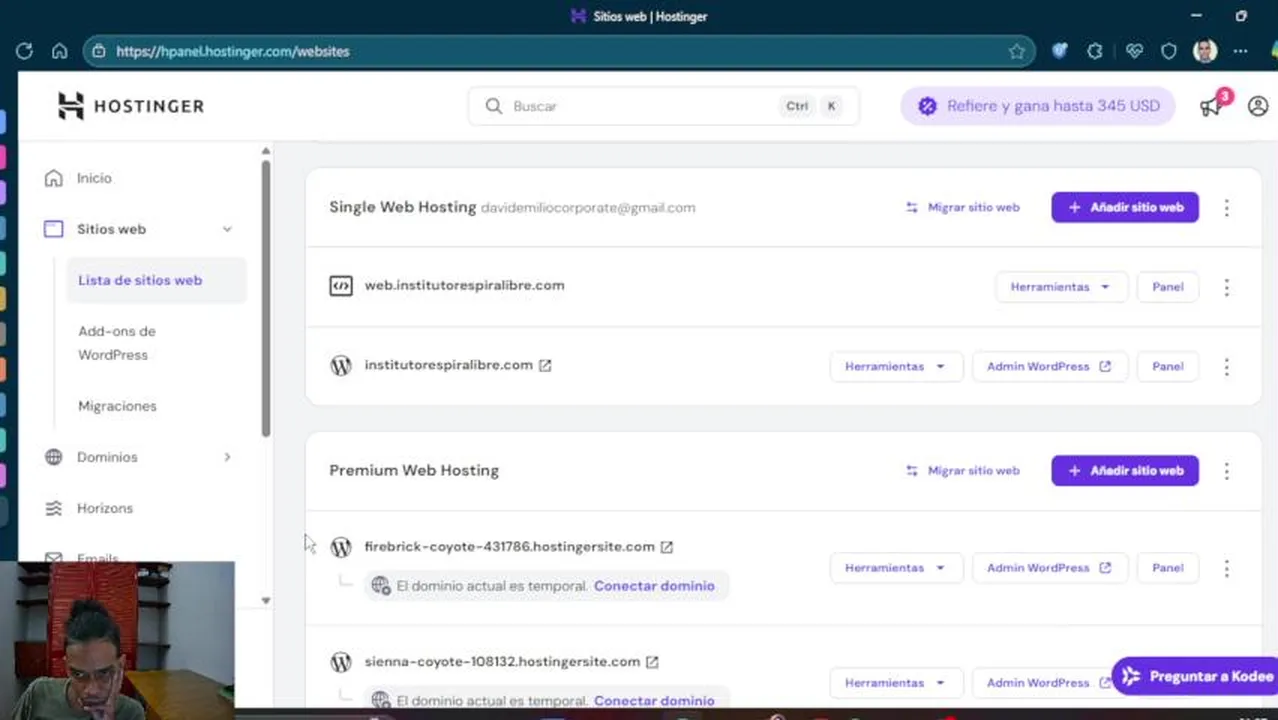
Task: Click the Buscar search field
Action: 663,106
